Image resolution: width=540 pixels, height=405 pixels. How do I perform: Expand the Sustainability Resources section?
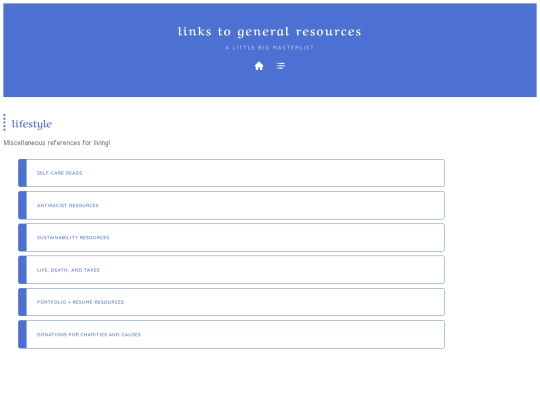[x=231, y=238]
